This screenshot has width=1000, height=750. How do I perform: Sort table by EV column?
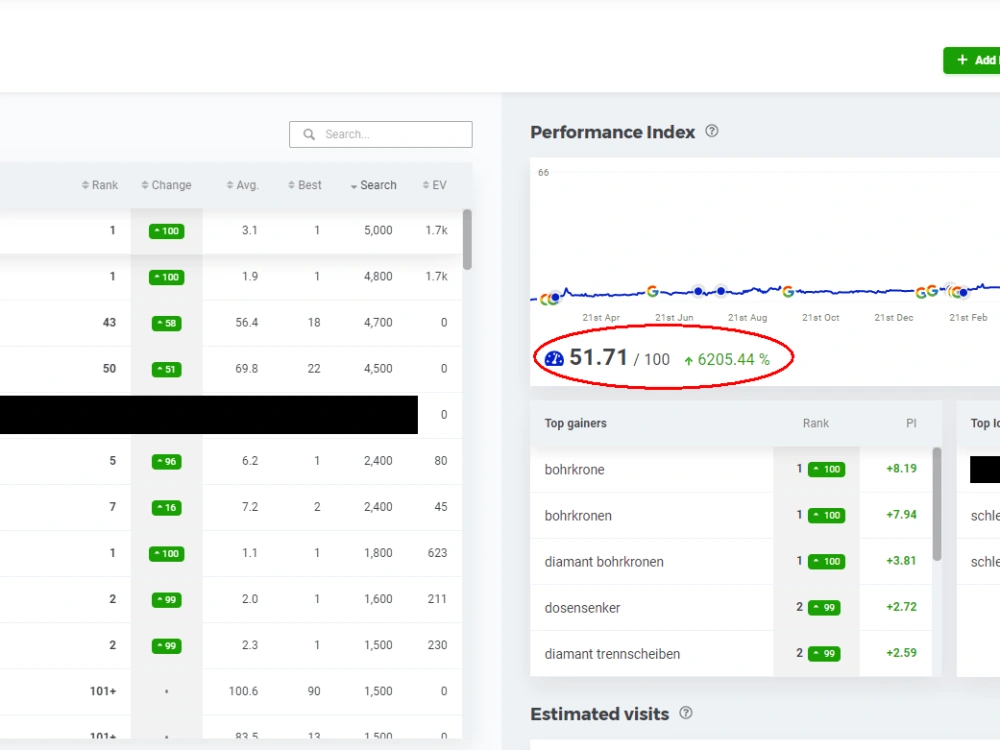coord(434,185)
